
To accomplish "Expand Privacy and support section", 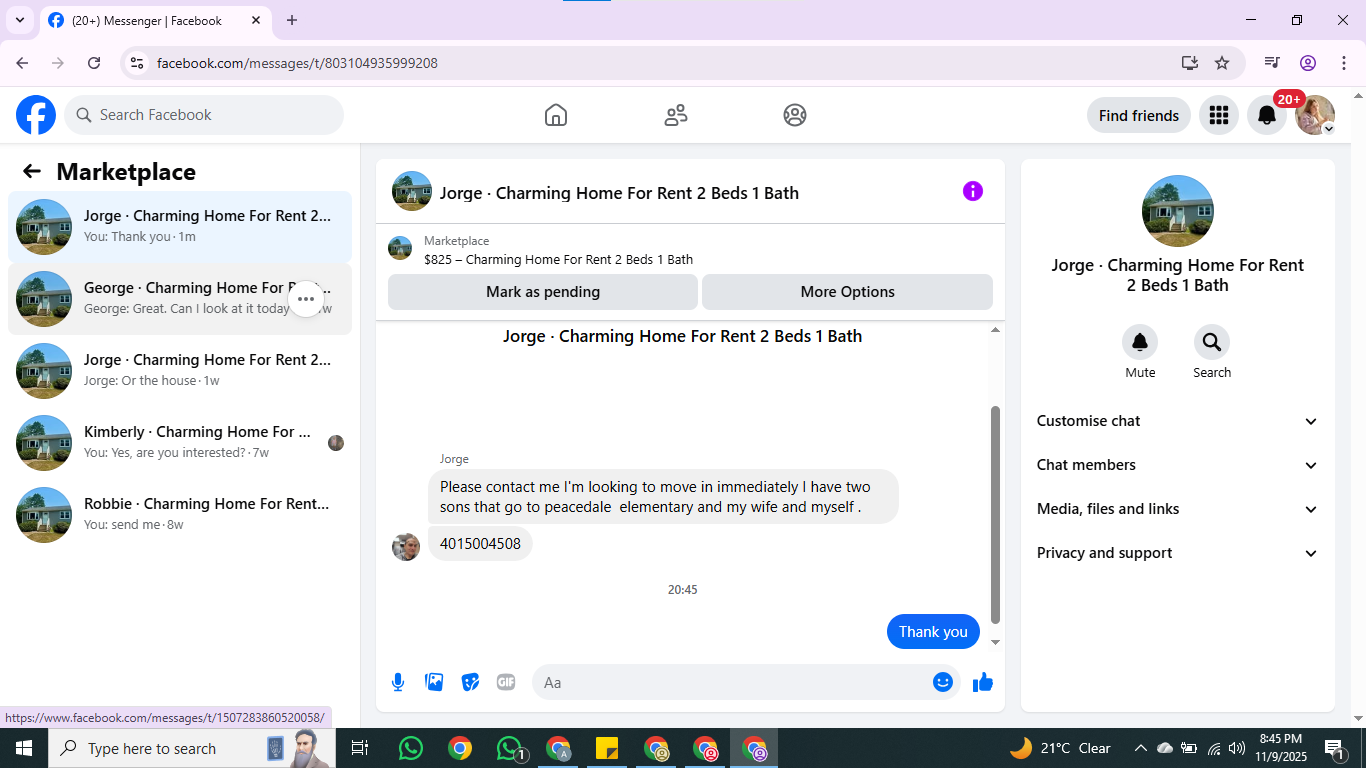I will 1178,553.
